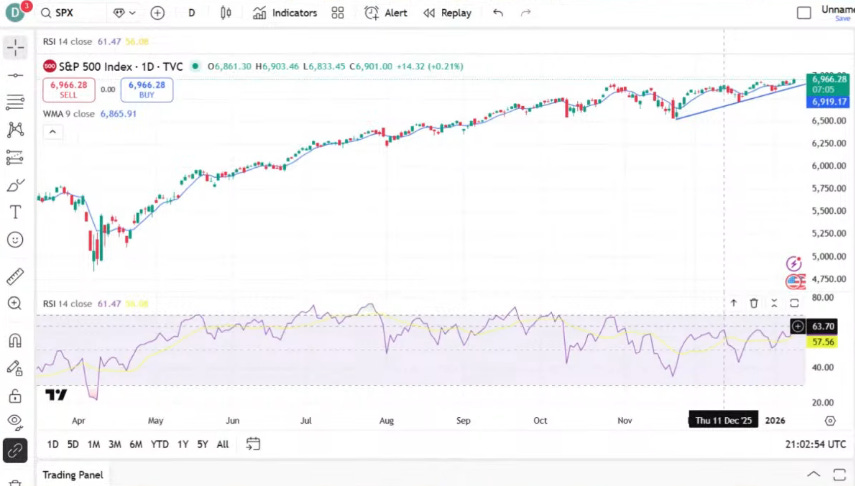Select the All range tab
Image resolution: width=855 pixels, height=486 pixels.
[222, 445]
